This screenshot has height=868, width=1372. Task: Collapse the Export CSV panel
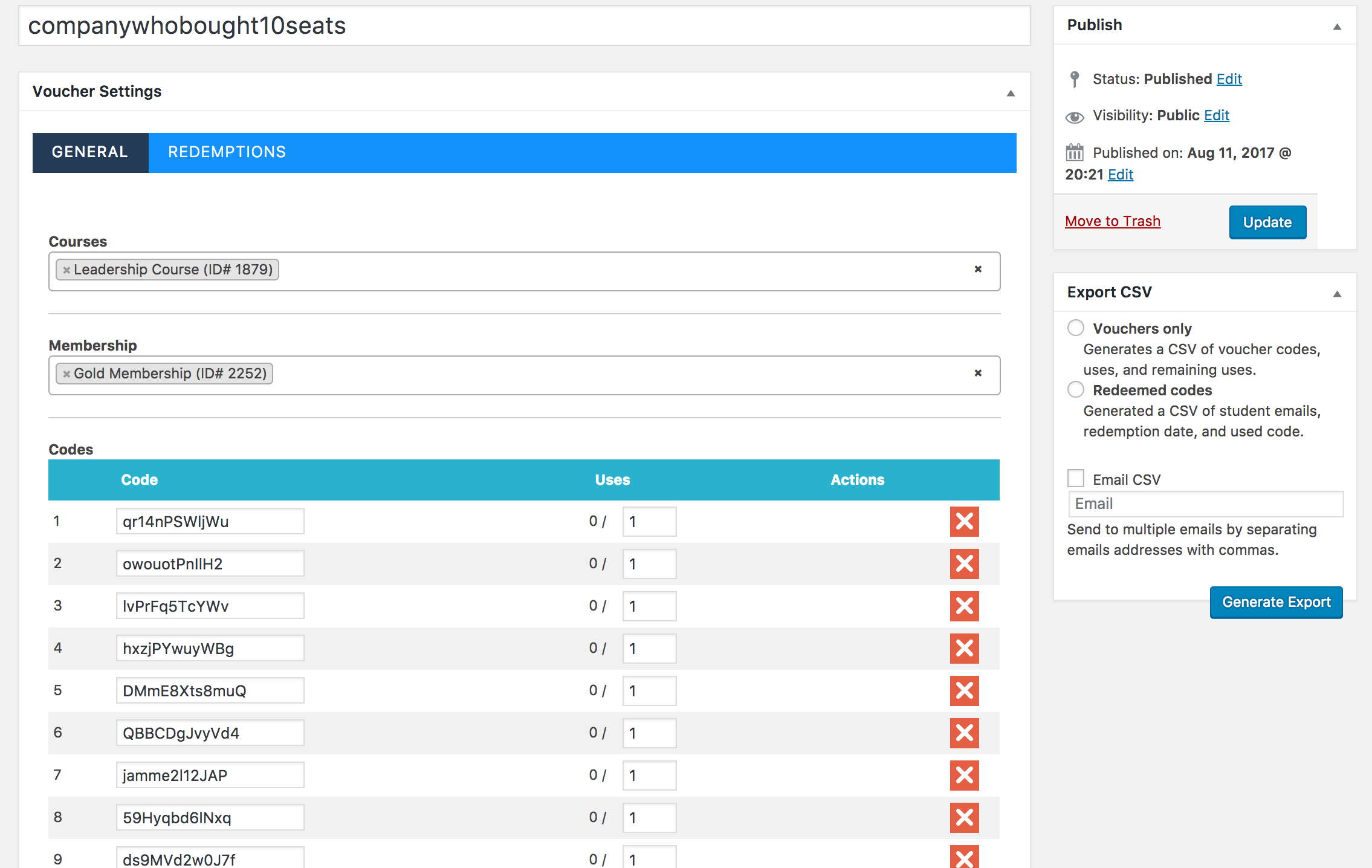pos(1337,294)
